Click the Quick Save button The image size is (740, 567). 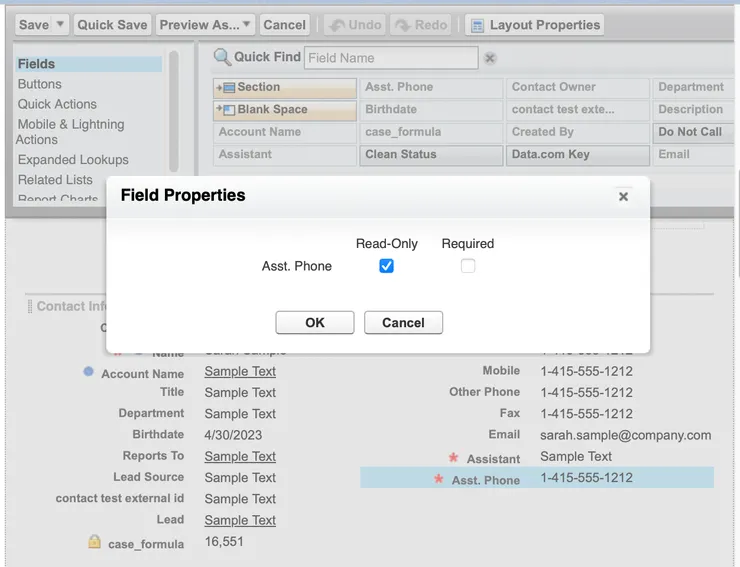tap(112, 25)
